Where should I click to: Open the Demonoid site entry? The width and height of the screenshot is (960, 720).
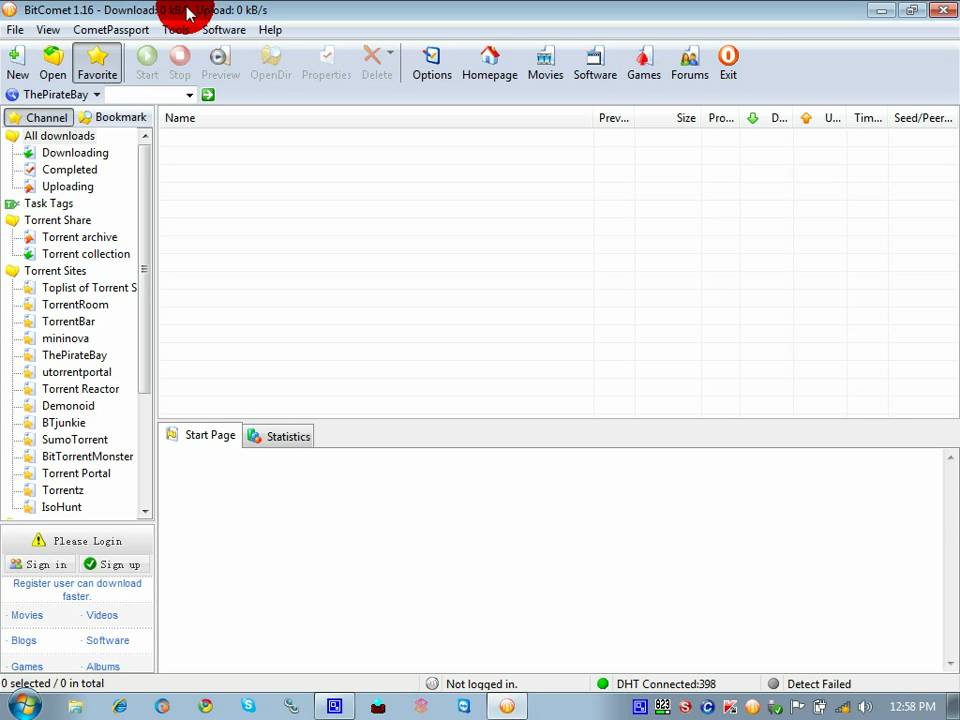tap(68, 406)
